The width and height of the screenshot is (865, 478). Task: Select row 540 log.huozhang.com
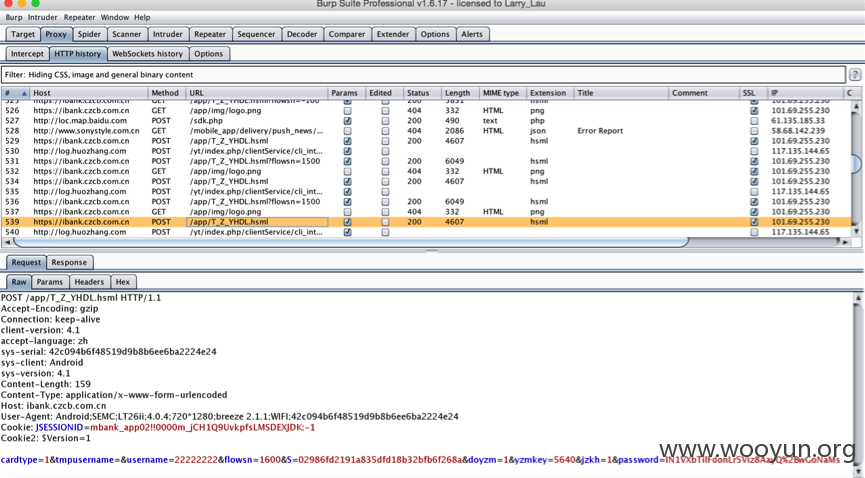pyautogui.click(x=426, y=232)
